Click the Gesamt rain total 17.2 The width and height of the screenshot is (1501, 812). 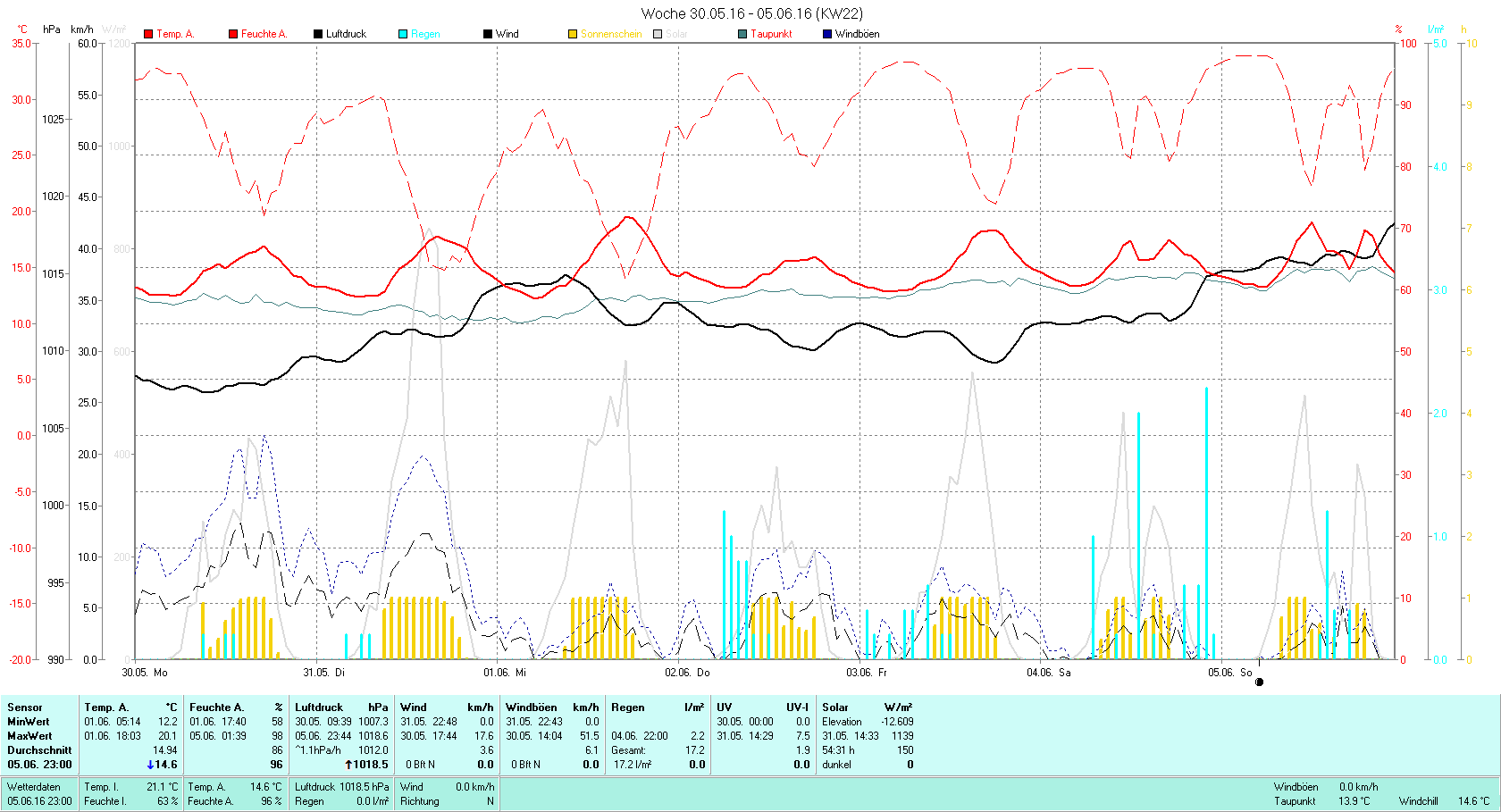tap(695, 749)
